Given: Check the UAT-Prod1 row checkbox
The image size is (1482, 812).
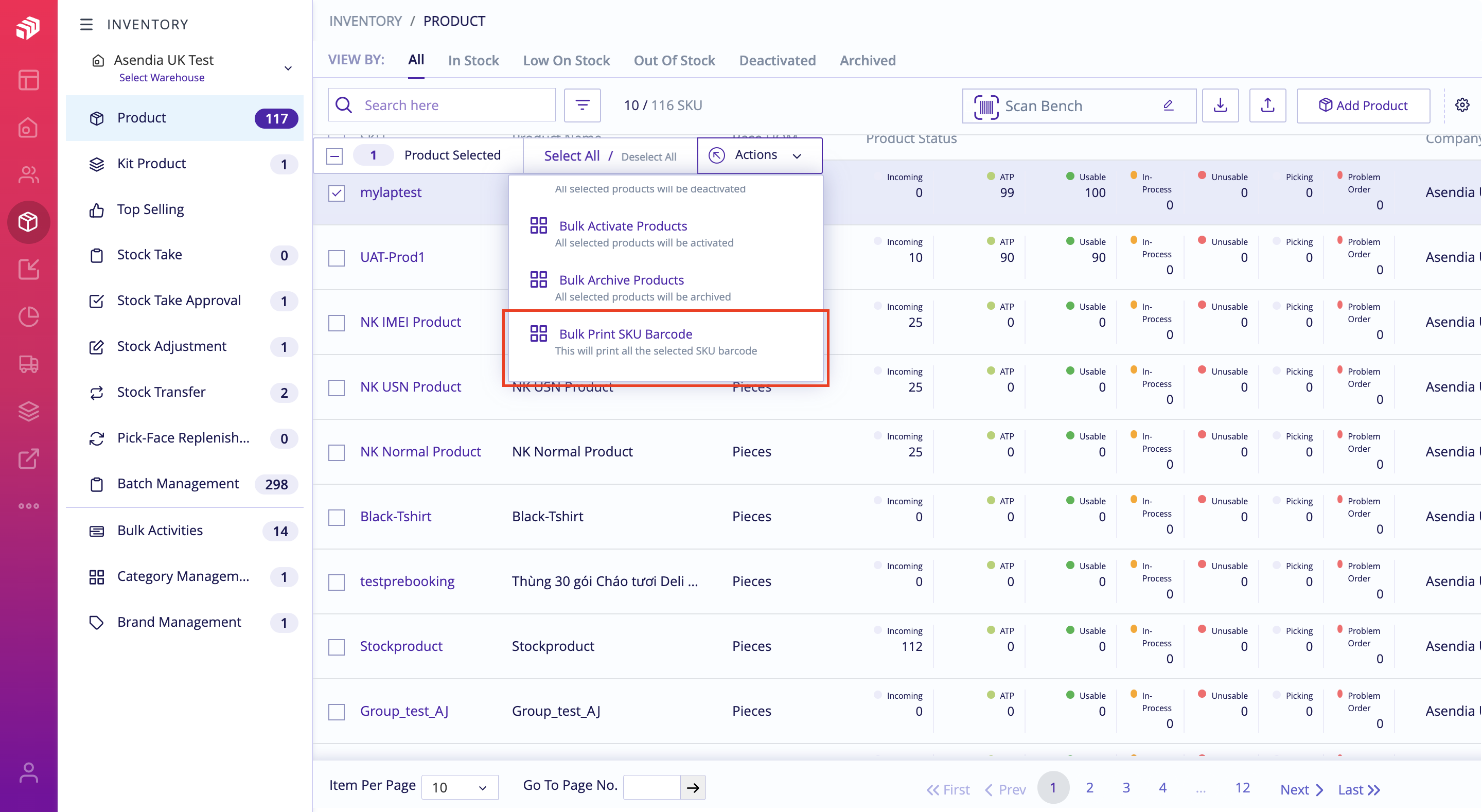Looking at the screenshot, I should point(336,258).
